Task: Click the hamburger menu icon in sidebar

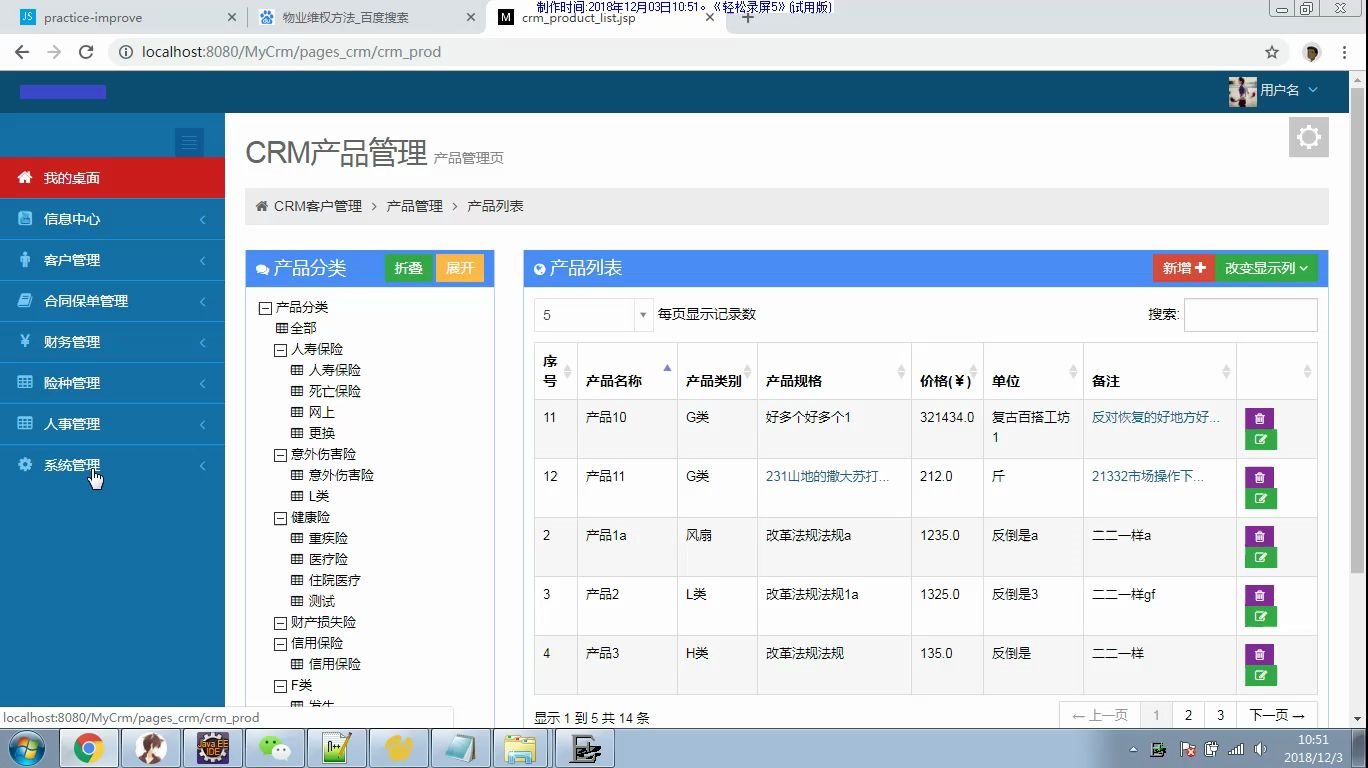Action: (x=189, y=142)
